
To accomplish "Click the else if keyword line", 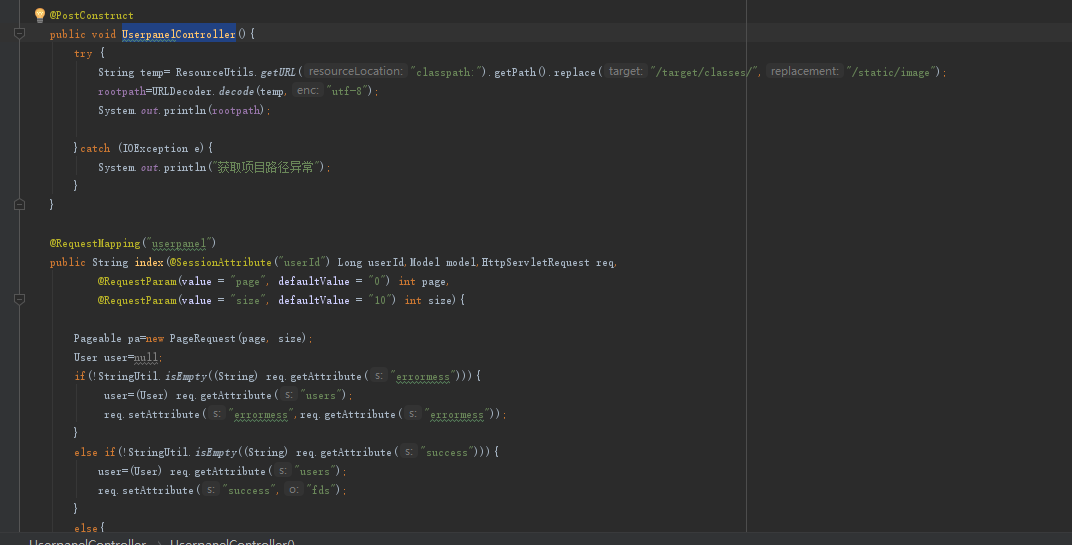I will [95, 452].
